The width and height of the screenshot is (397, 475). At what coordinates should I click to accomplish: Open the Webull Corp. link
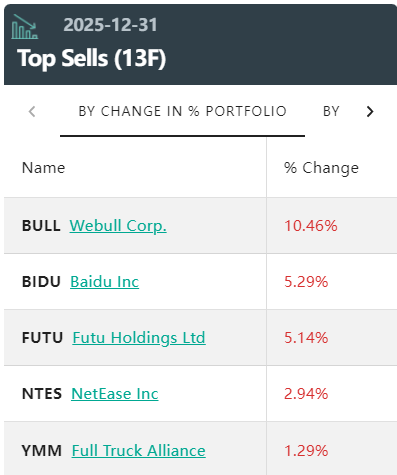[118, 226]
